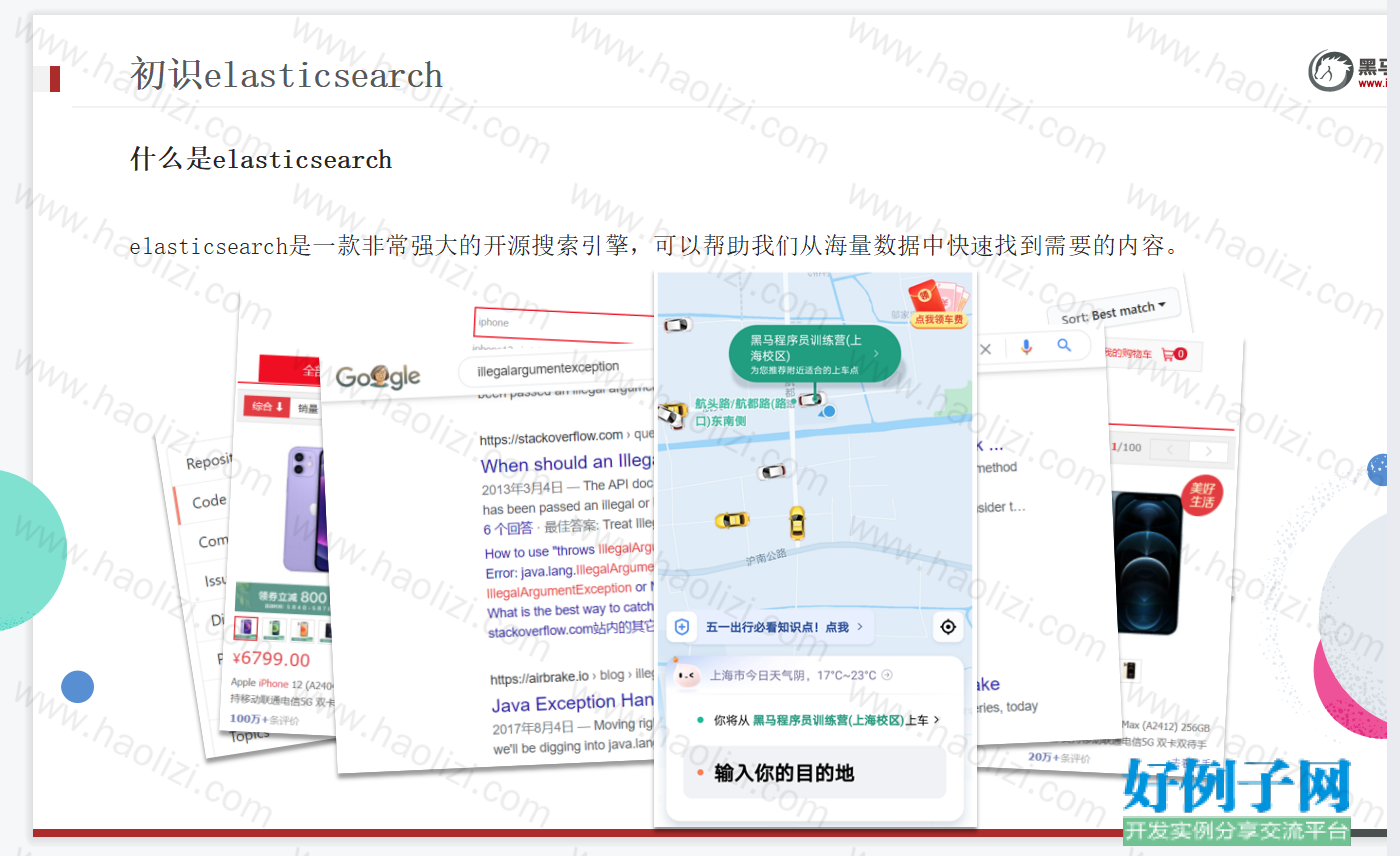Click the 领券立减 800 coupon banner
Screen dimensions: 1400x856
pos(283,598)
